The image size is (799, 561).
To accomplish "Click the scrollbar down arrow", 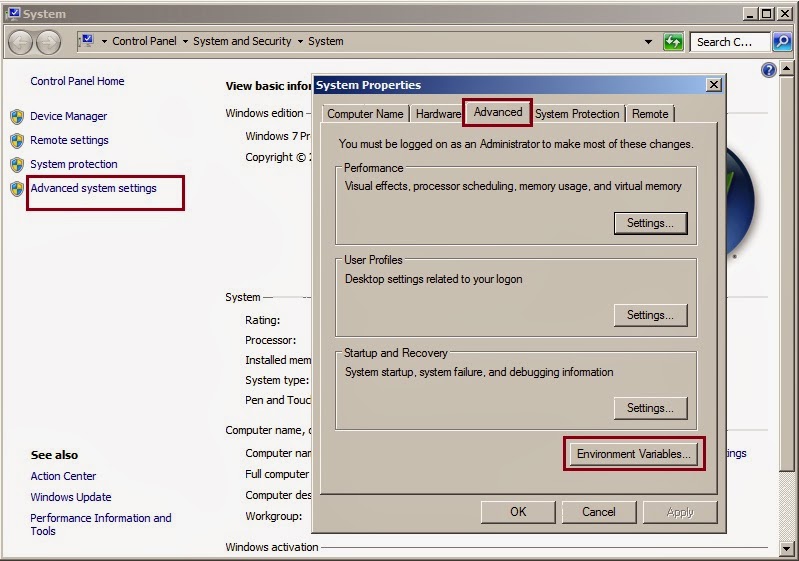I will tap(786, 548).
